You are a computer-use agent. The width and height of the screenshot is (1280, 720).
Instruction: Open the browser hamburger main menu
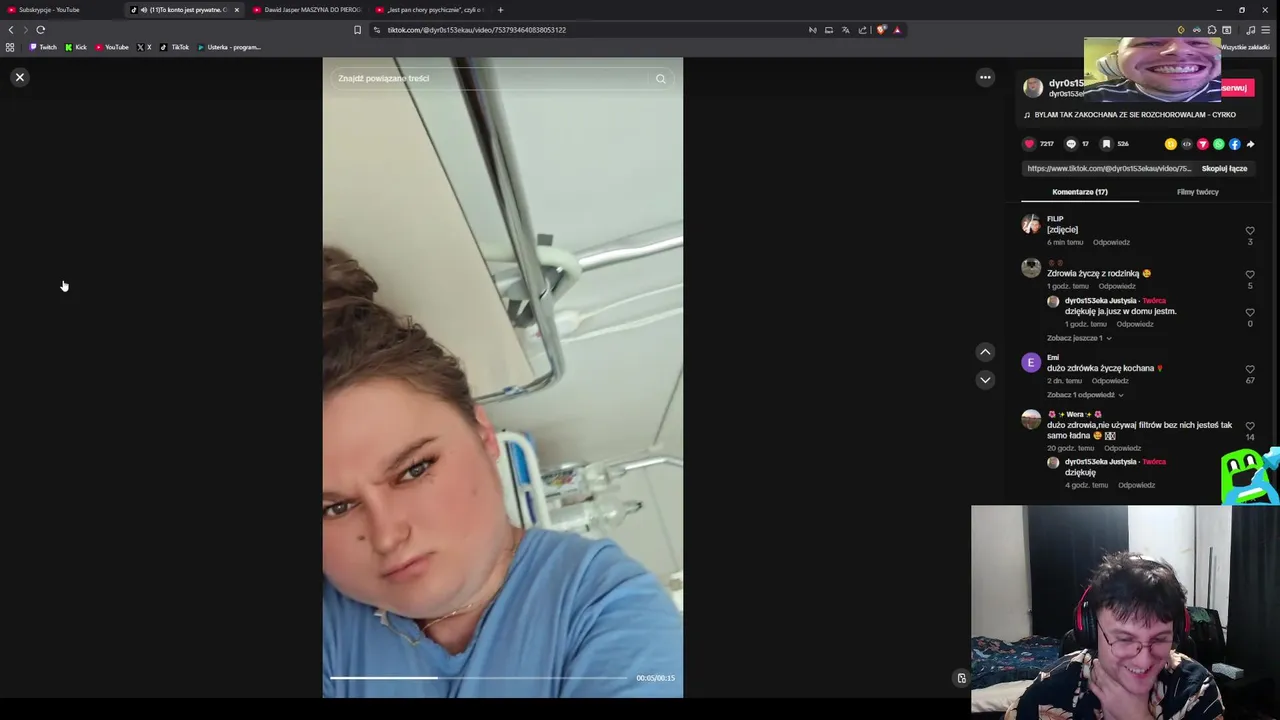[x=1265, y=30]
